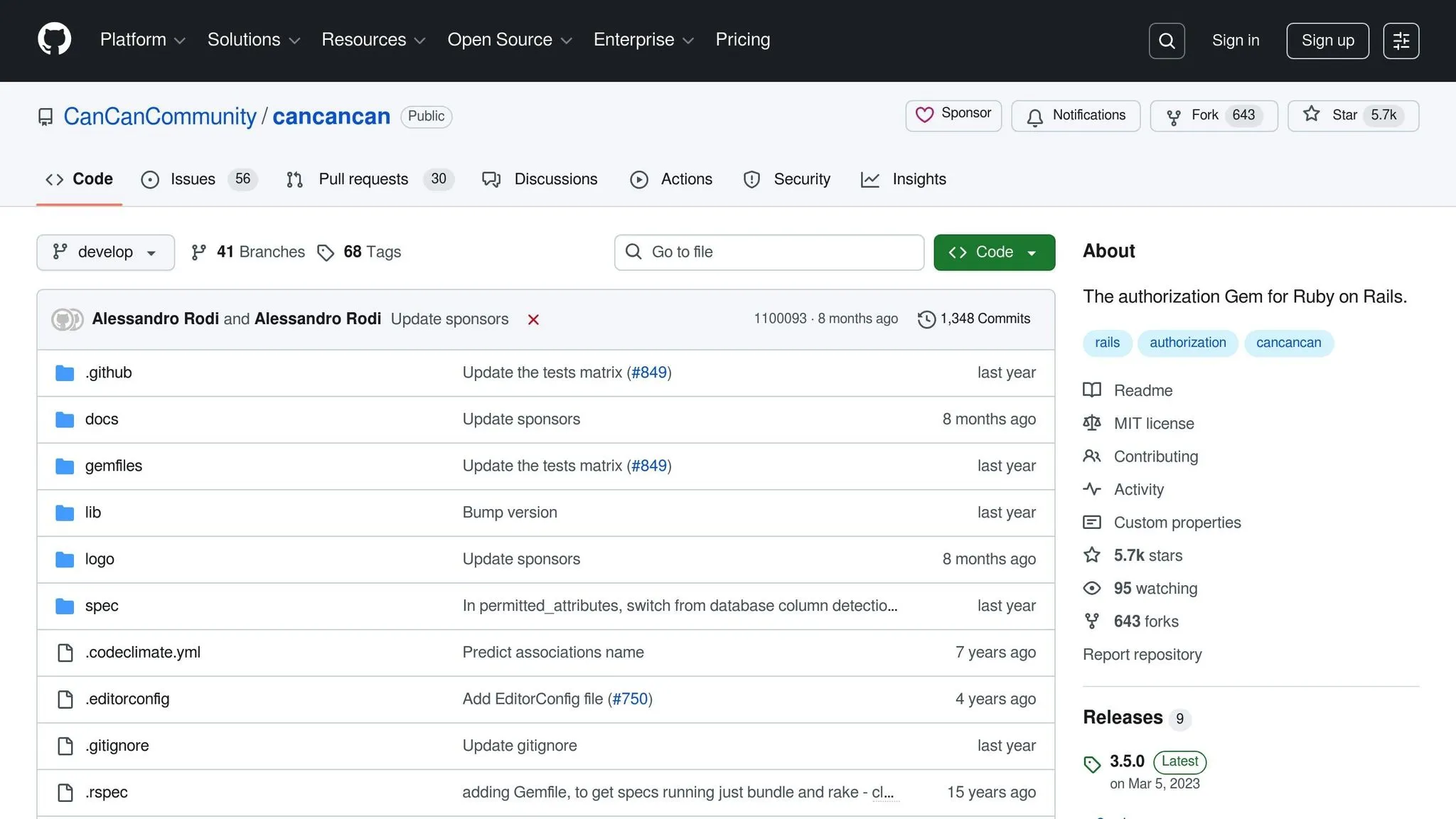Star the cancancan repository
The width and height of the screenshot is (1456, 819).
[x=1353, y=116]
